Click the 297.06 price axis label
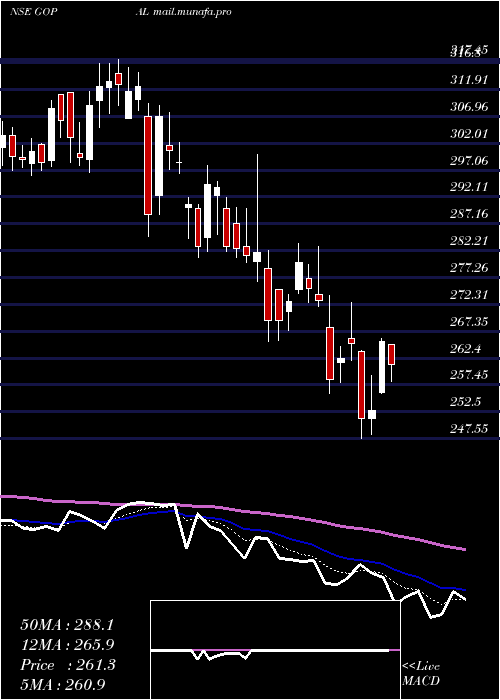Screen dimensions: 500x700 click(x=469, y=161)
